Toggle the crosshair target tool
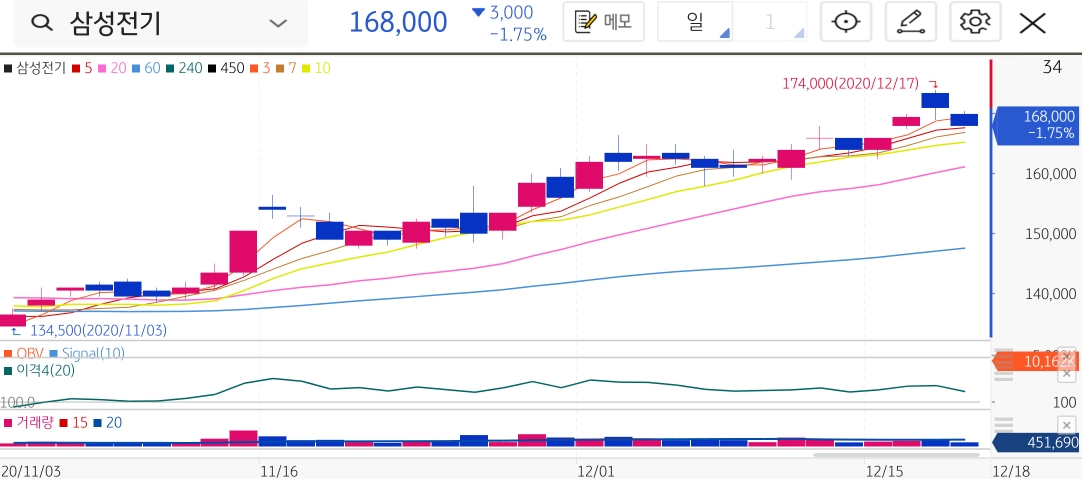The width and height of the screenshot is (1082, 479). [846, 22]
